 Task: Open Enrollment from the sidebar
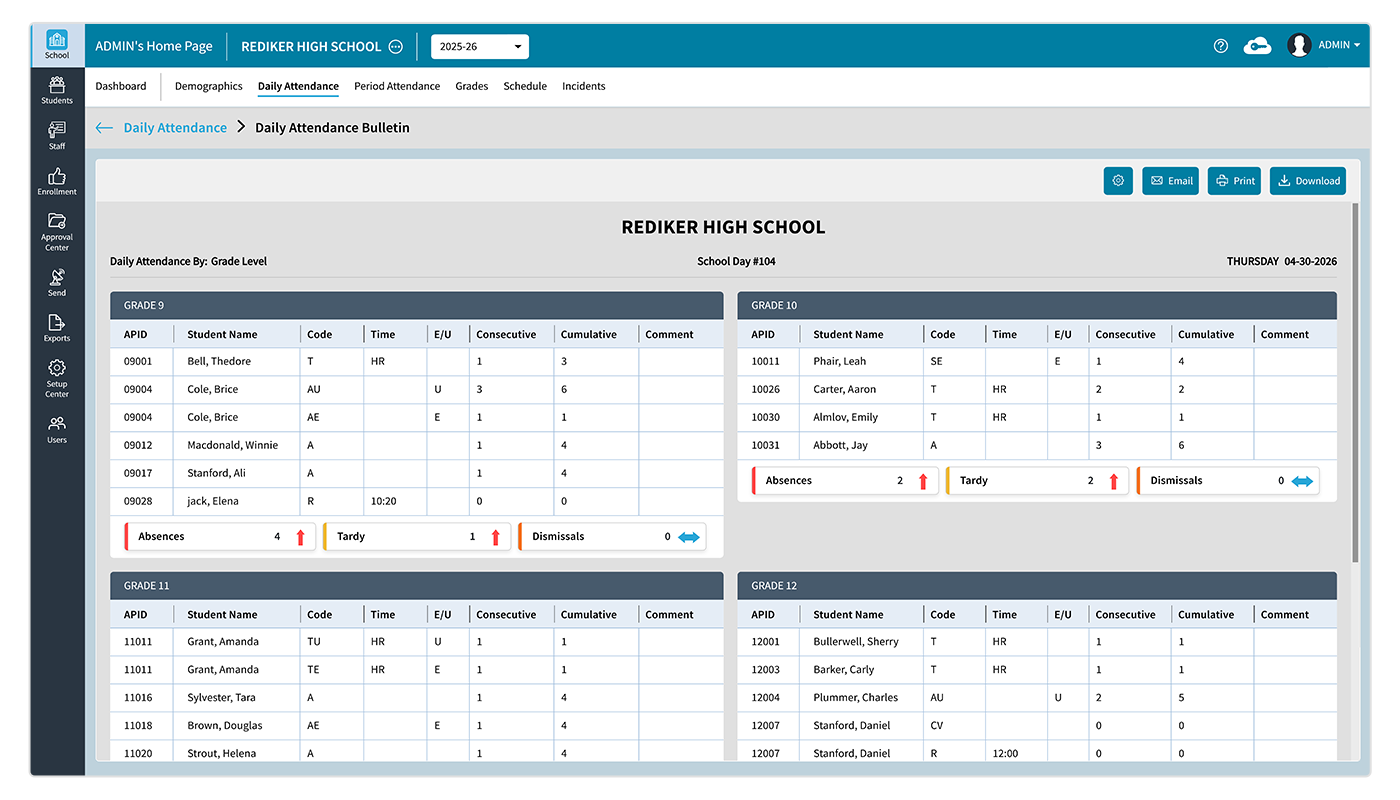[x=57, y=181]
